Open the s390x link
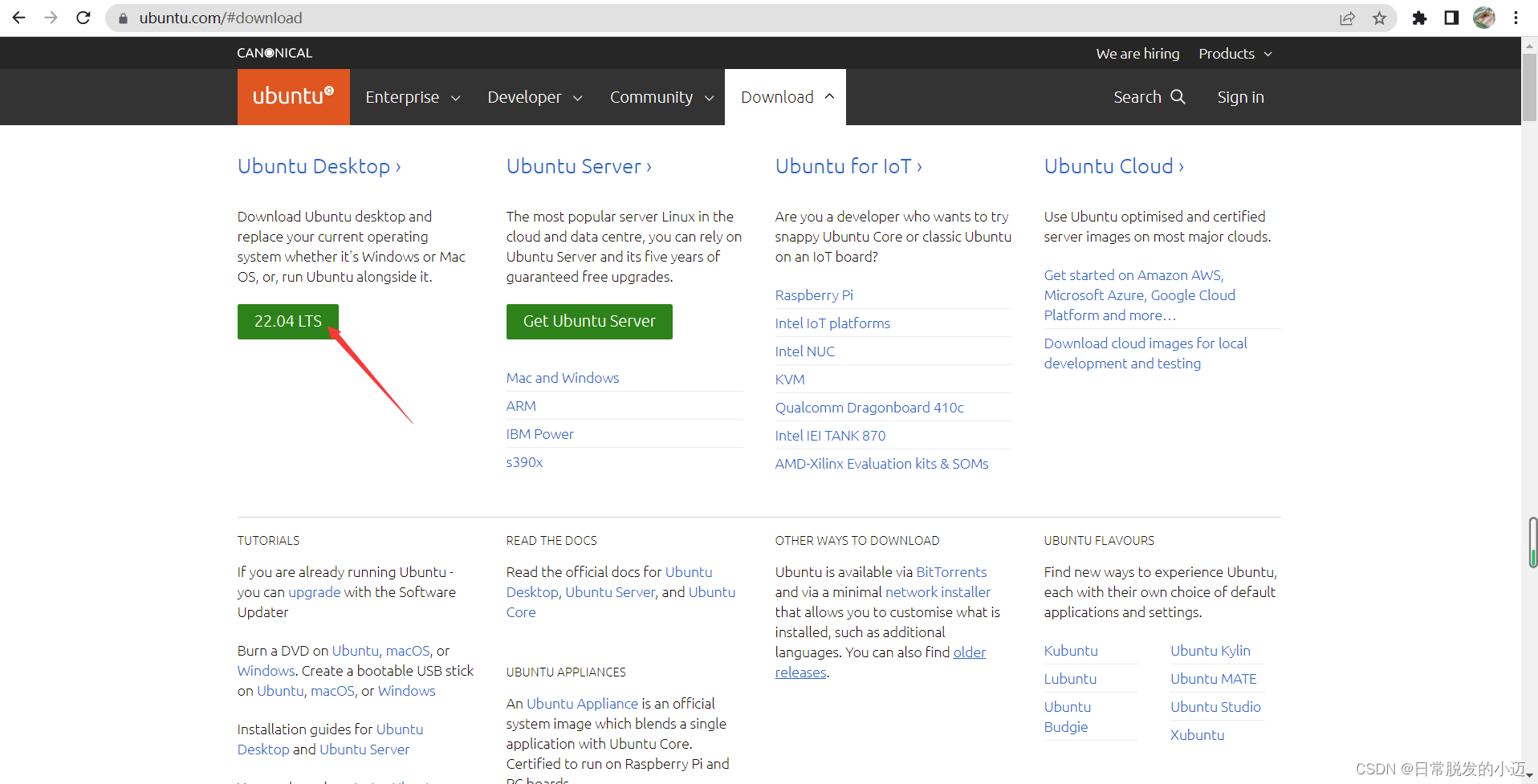Image resolution: width=1538 pixels, height=784 pixels. (x=524, y=462)
